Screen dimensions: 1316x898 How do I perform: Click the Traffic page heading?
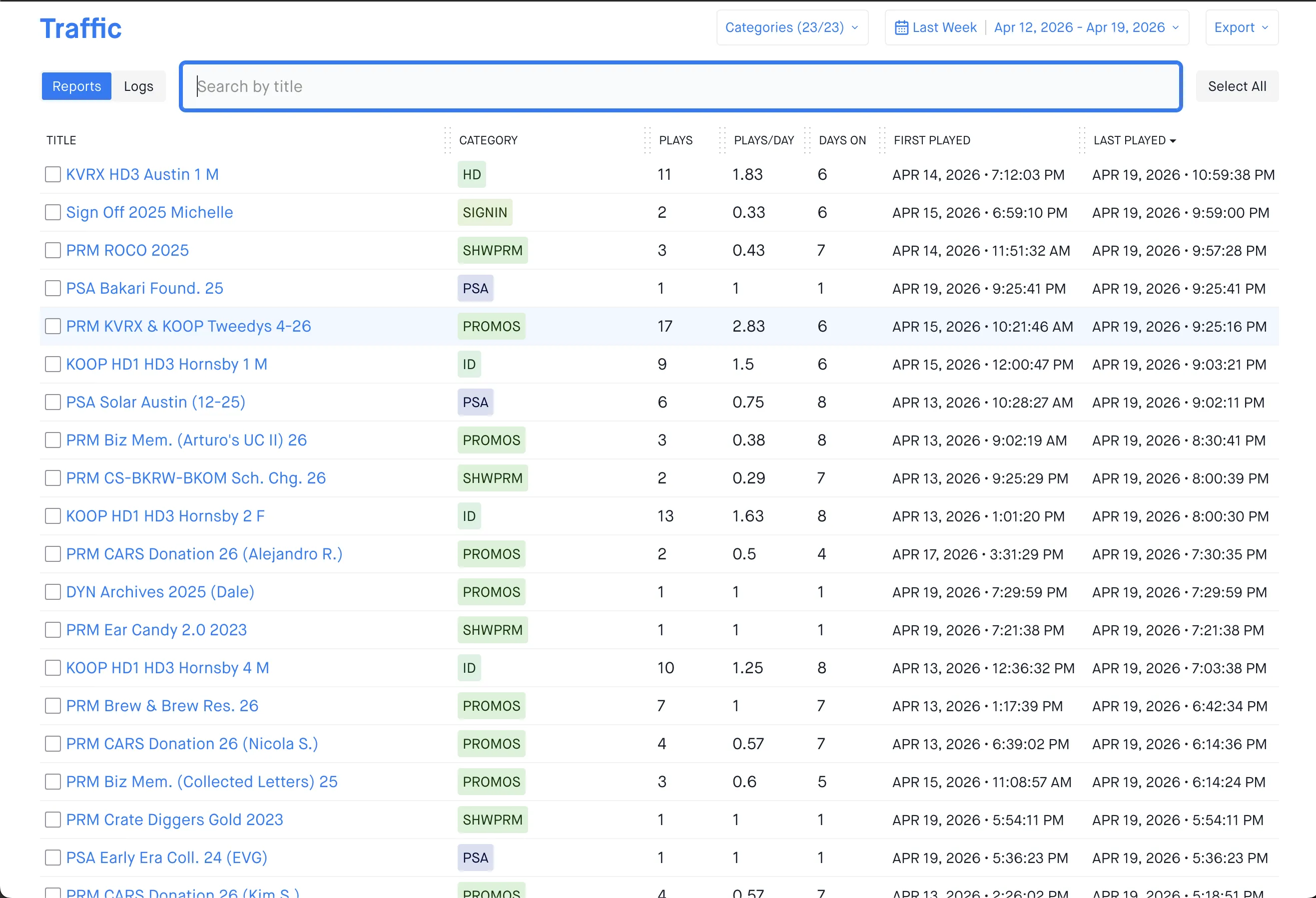80,28
